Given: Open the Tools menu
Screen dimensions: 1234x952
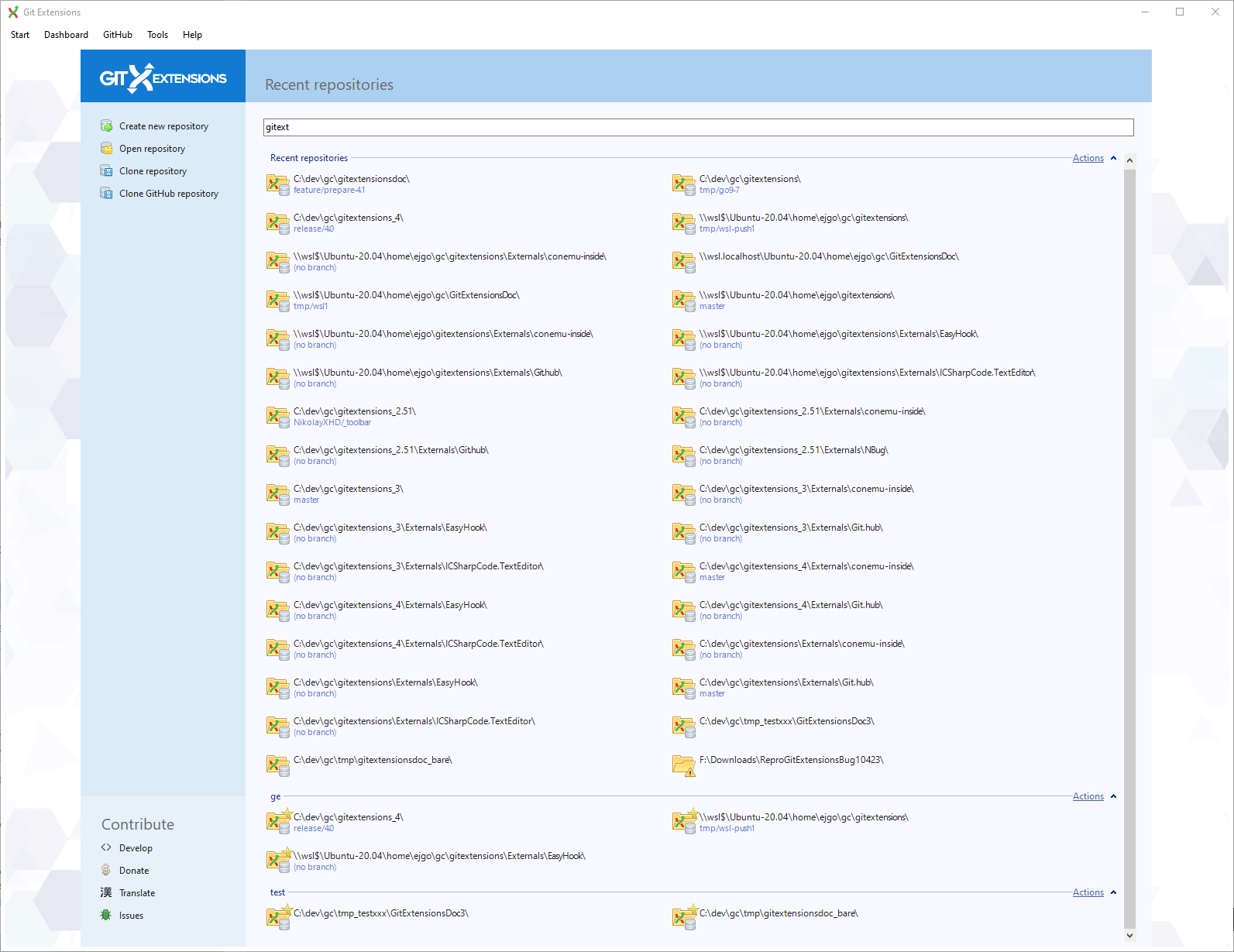Looking at the screenshot, I should coord(157,35).
